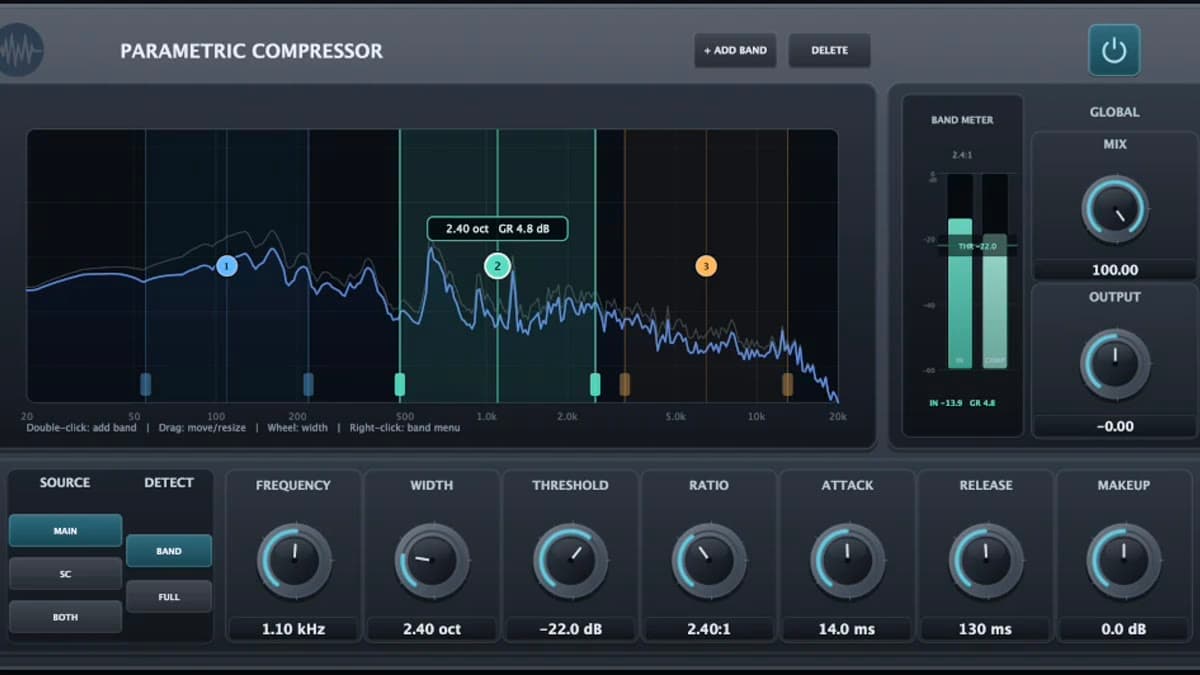Viewport: 1200px width, 675px height.
Task: Click the '20k' frequency axis label
Action: coord(837,416)
